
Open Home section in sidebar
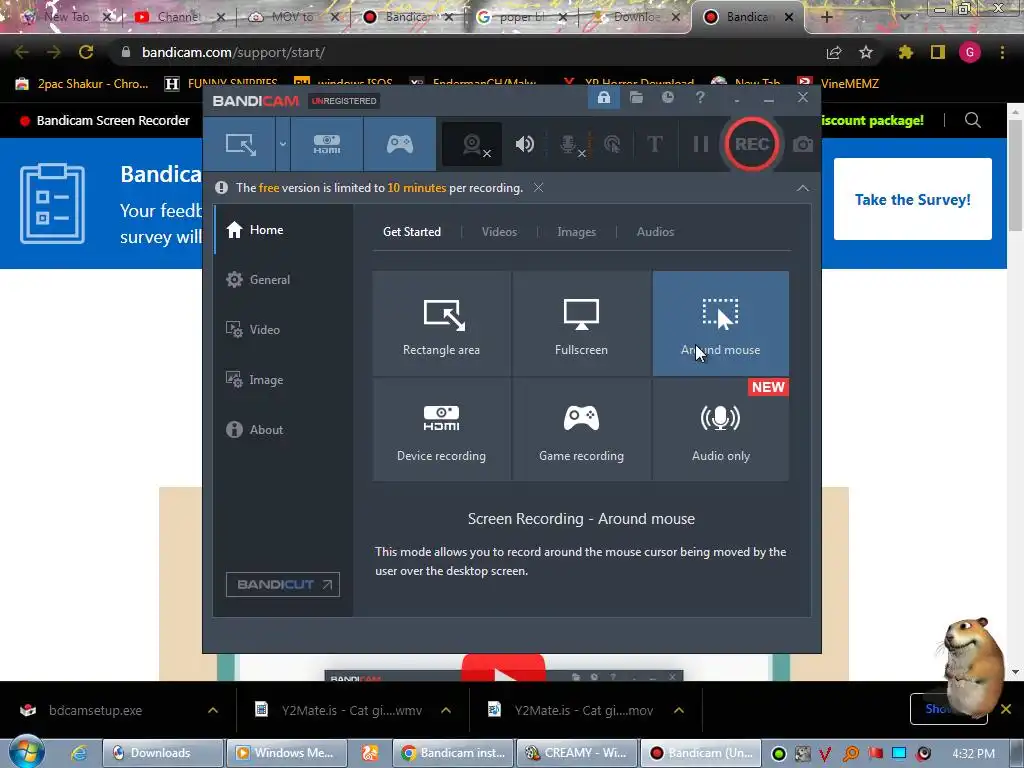pyautogui.click(x=283, y=230)
